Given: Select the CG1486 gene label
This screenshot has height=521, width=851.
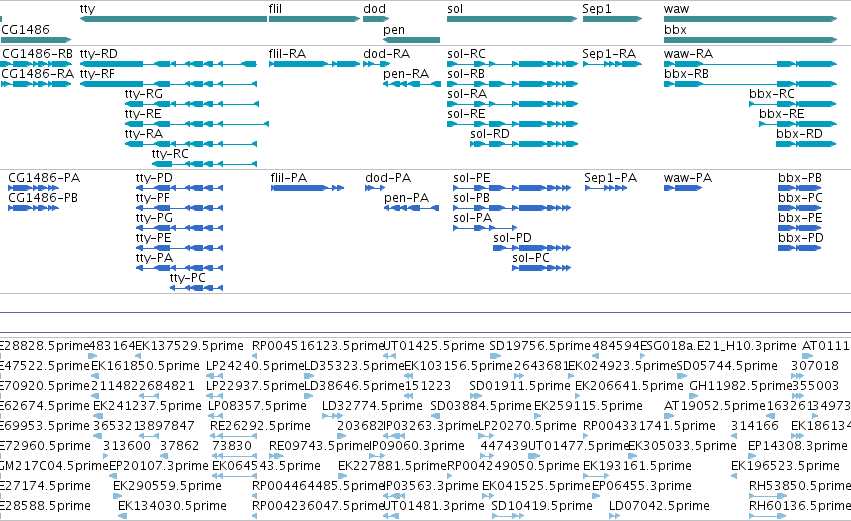Looking at the screenshot, I should tap(26, 29).
